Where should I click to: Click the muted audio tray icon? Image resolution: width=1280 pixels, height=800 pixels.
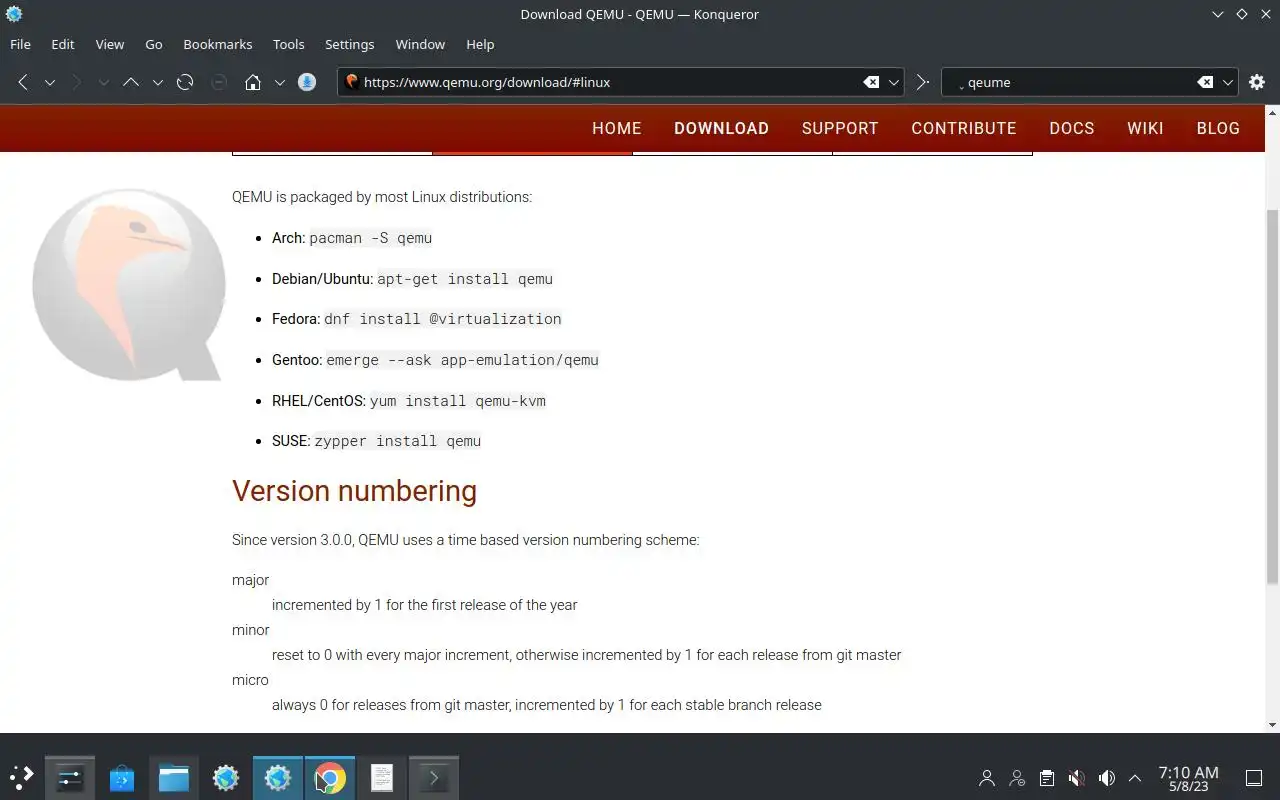point(1076,778)
